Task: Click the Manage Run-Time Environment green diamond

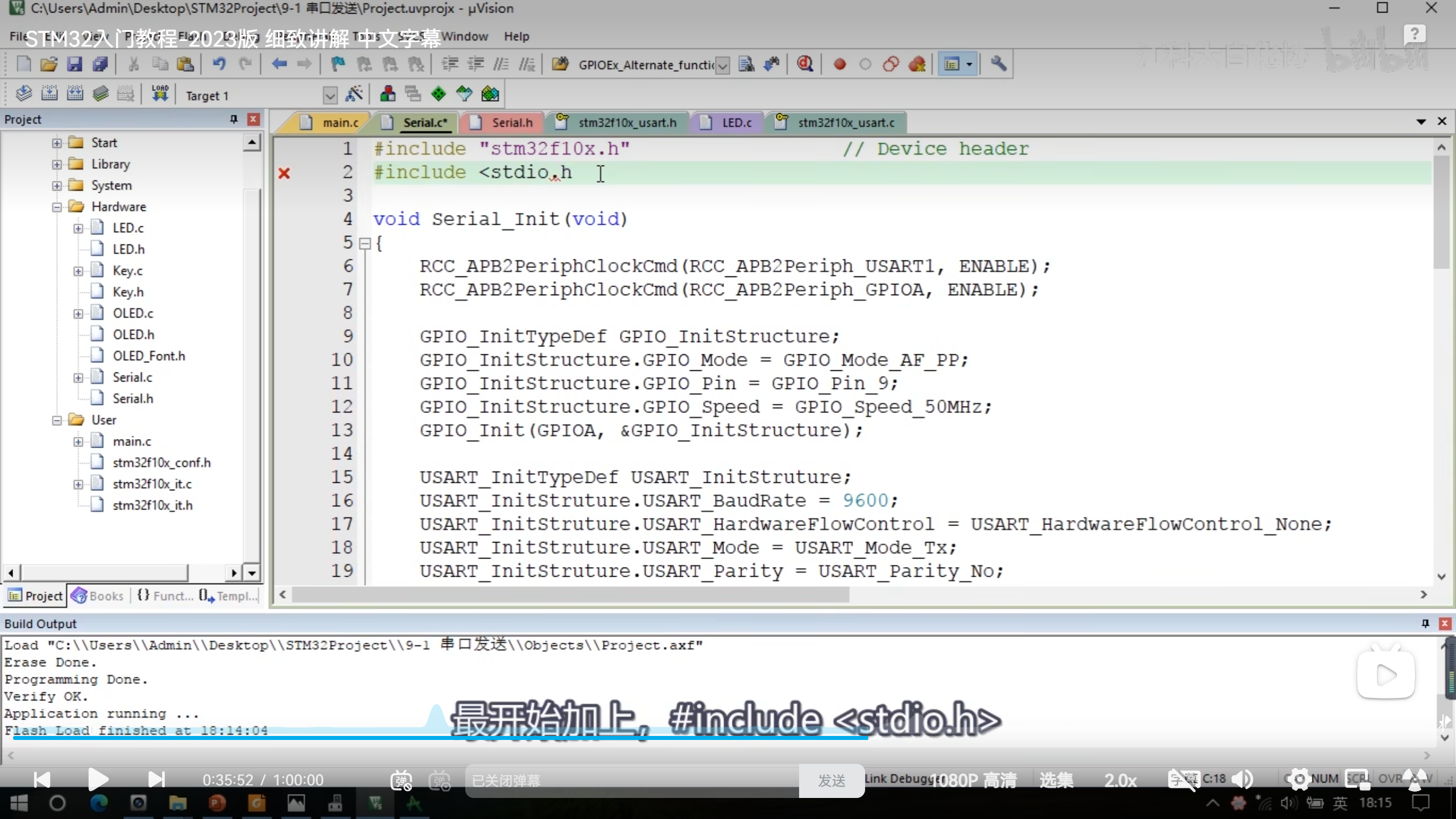Action: tap(439, 94)
